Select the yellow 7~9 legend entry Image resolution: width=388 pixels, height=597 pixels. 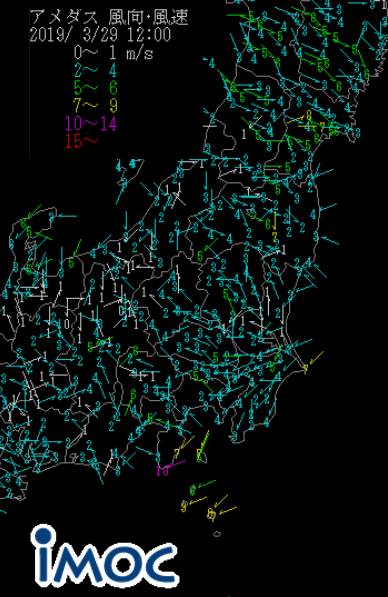point(96,105)
